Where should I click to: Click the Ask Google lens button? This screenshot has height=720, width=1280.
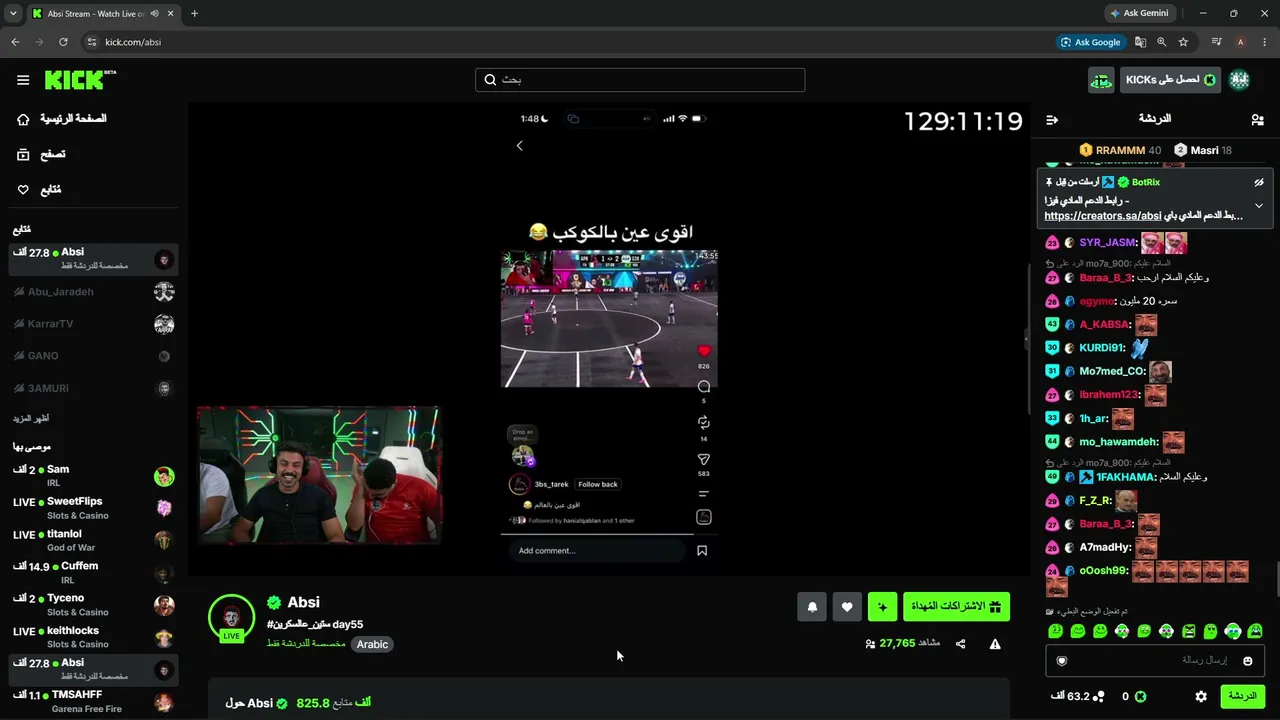[x=1091, y=42]
